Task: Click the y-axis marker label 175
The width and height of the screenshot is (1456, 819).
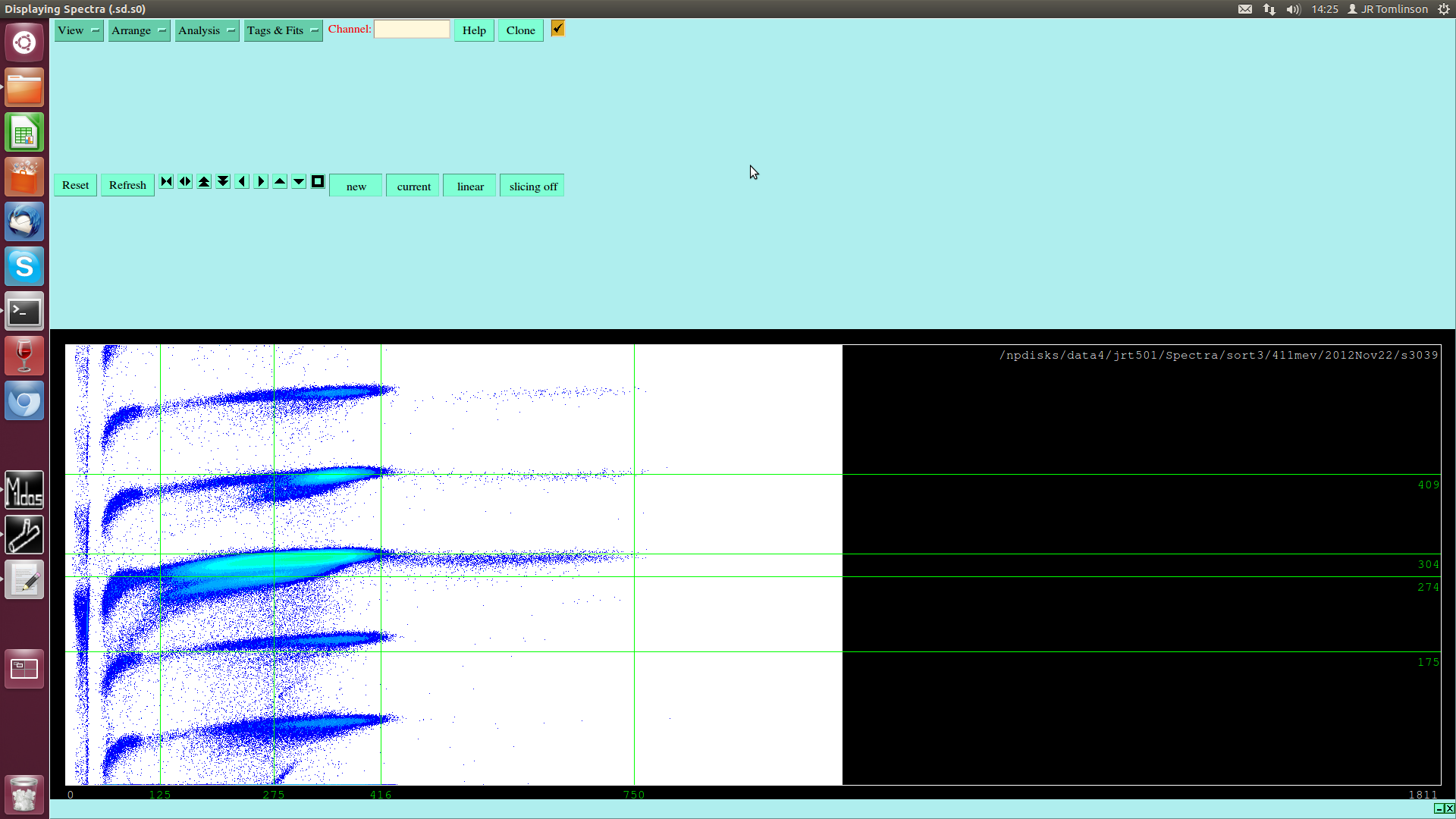Action: [1428, 662]
